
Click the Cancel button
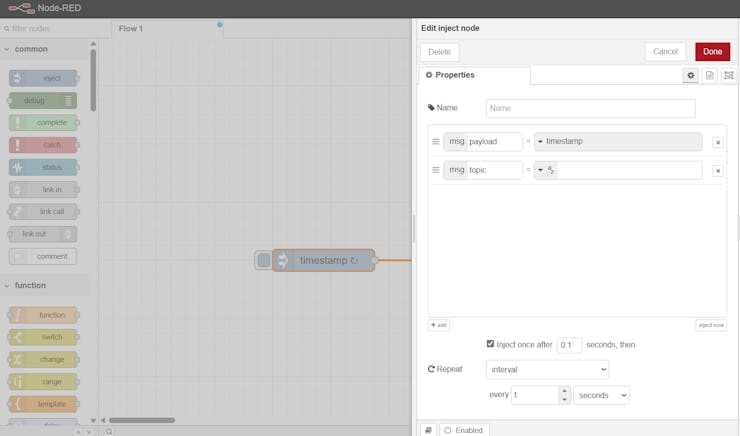(x=665, y=52)
